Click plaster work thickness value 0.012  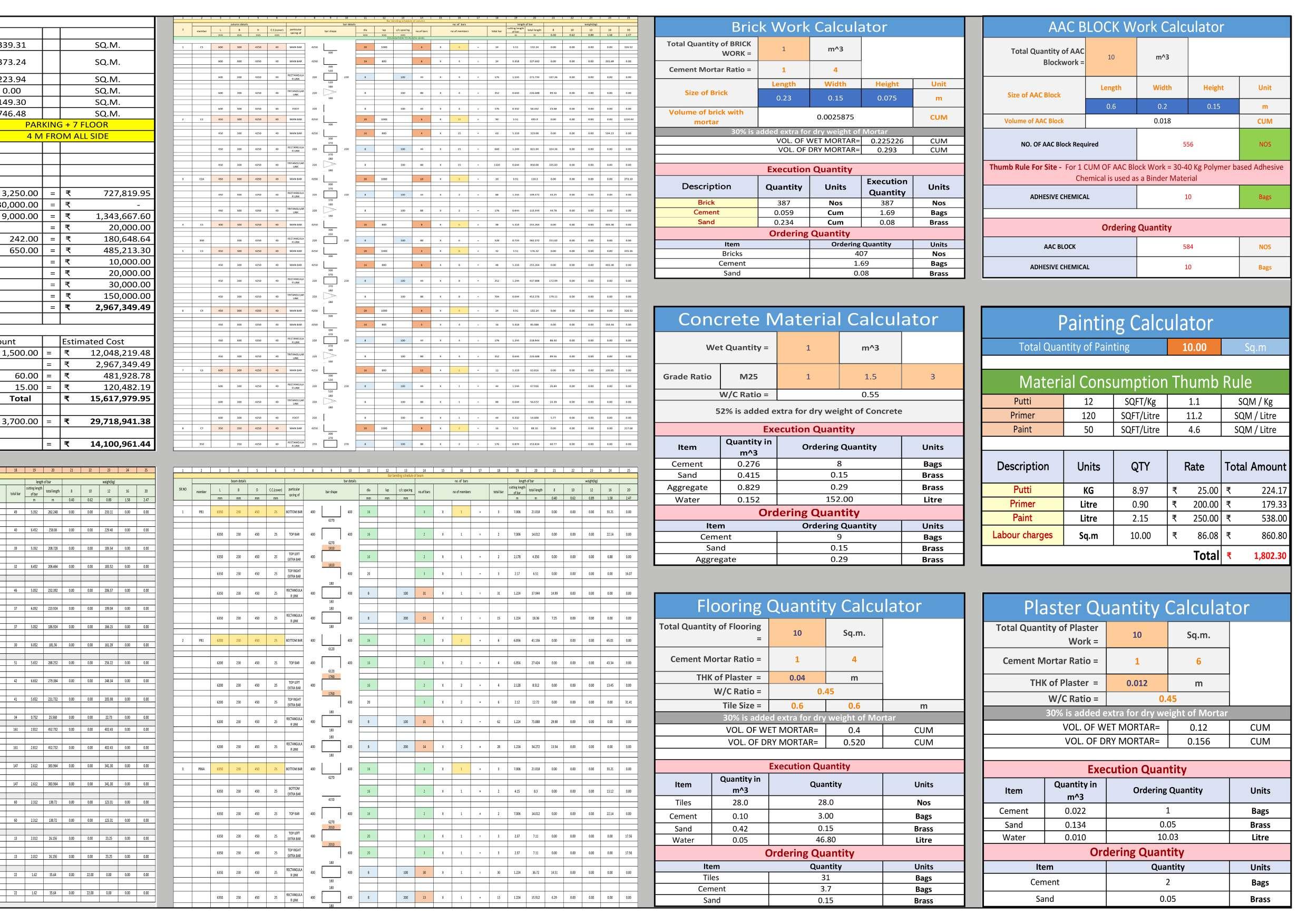point(1136,683)
